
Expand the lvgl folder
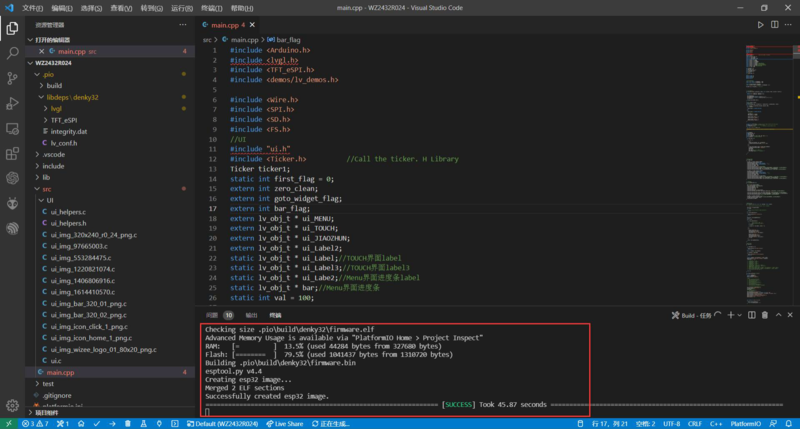45,109
